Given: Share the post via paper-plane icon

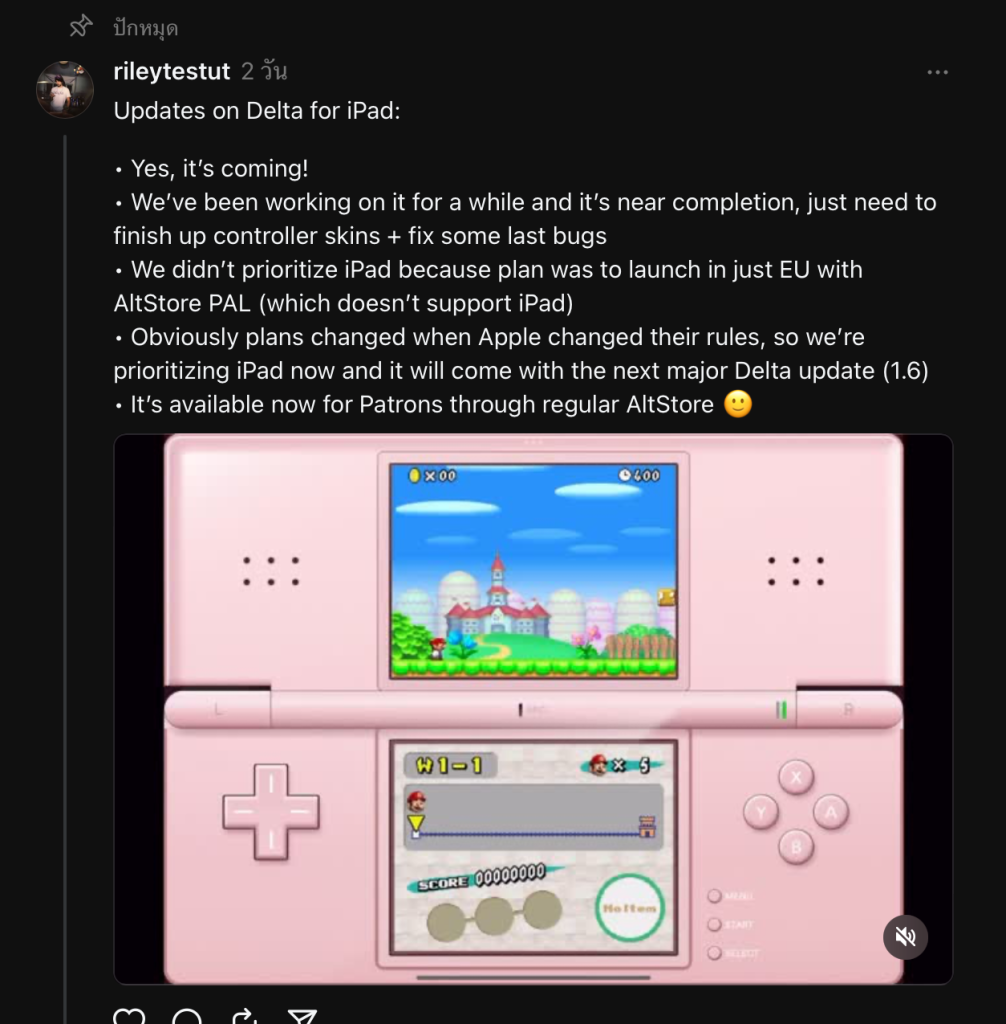Looking at the screenshot, I should (x=302, y=1016).
